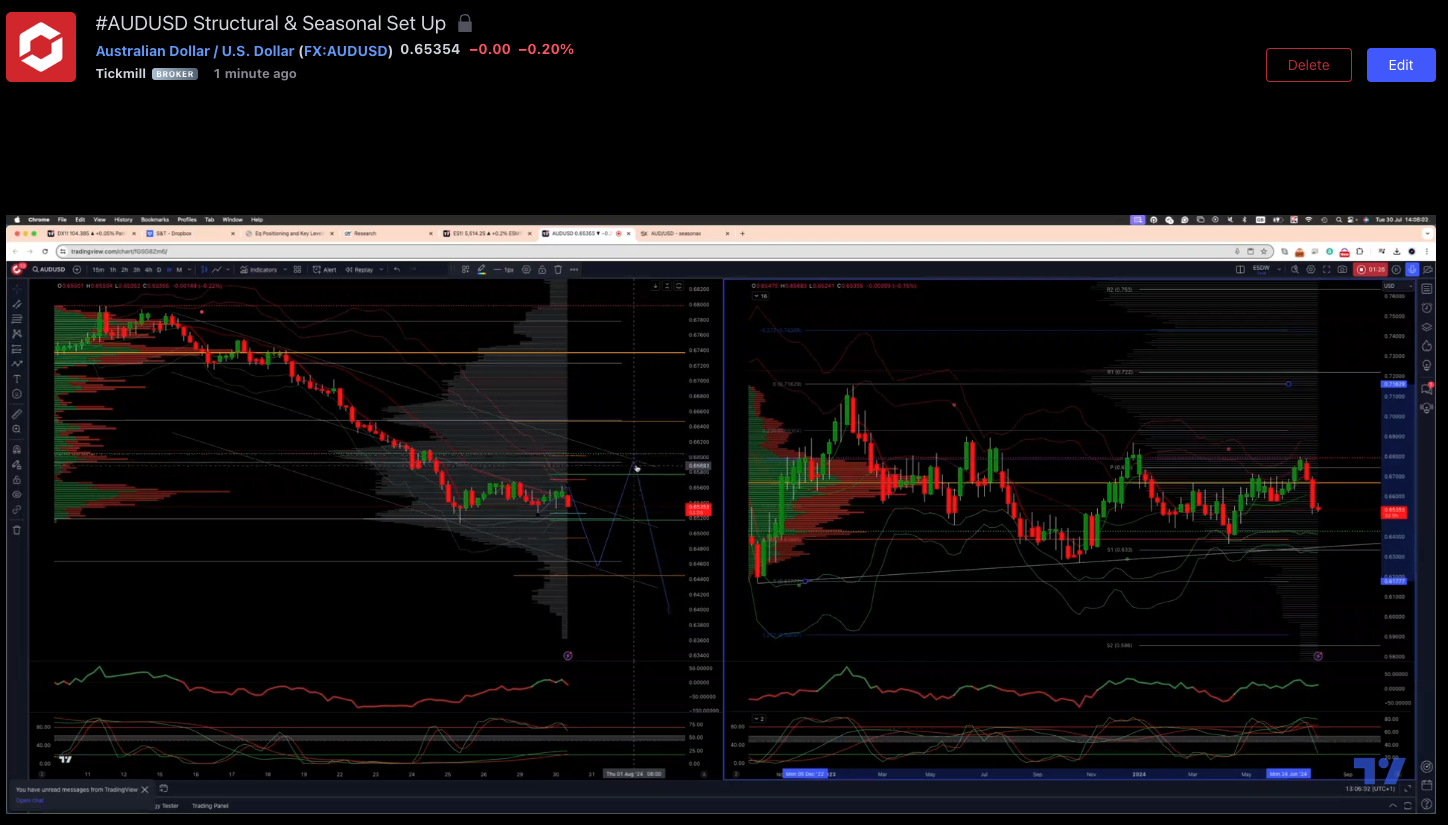Open the Indicators favorites dropdown arrow
1448x825 pixels.
coord(285,269)
